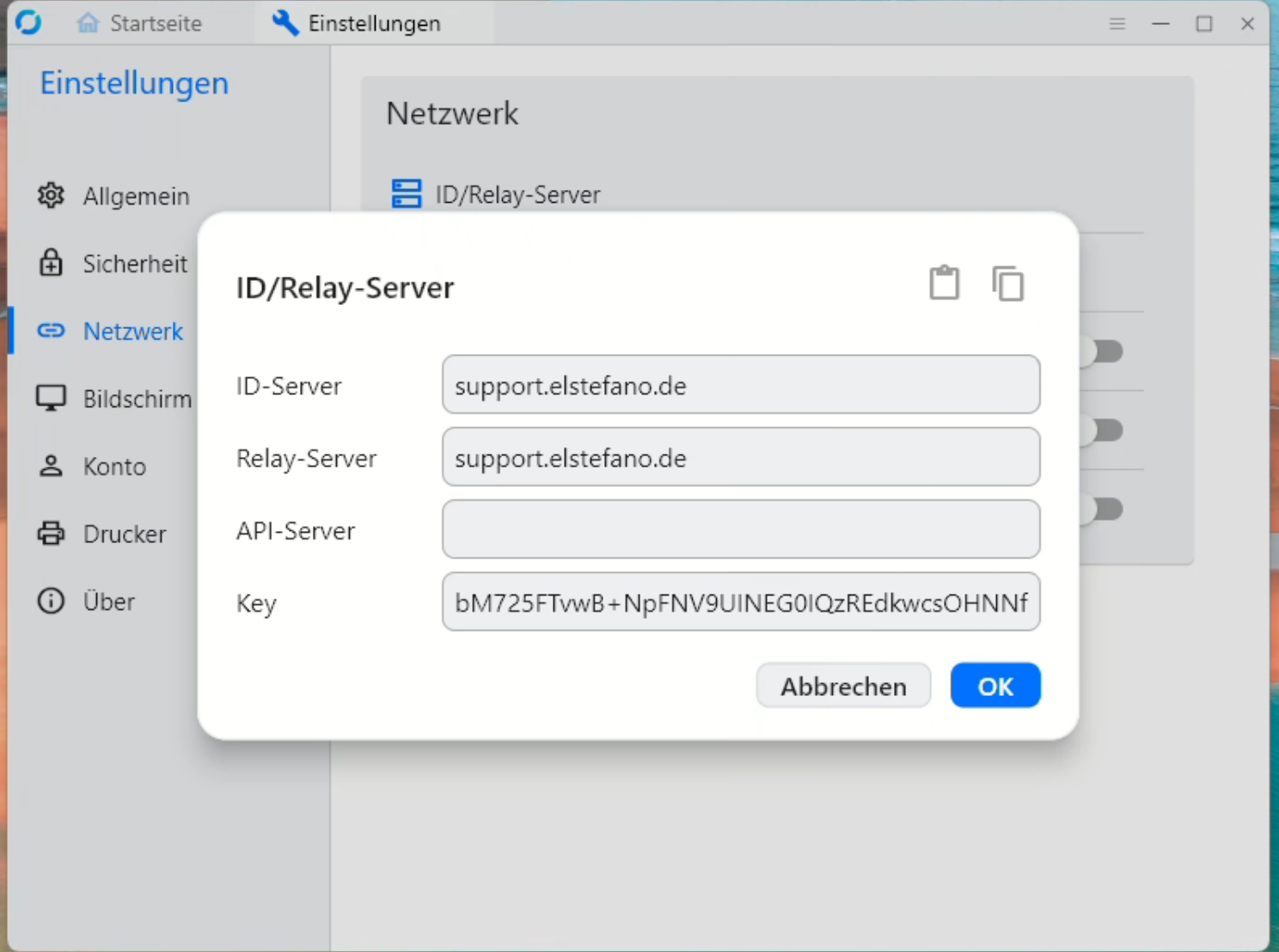Click the Allgemein gear icon

click(51, 196)
